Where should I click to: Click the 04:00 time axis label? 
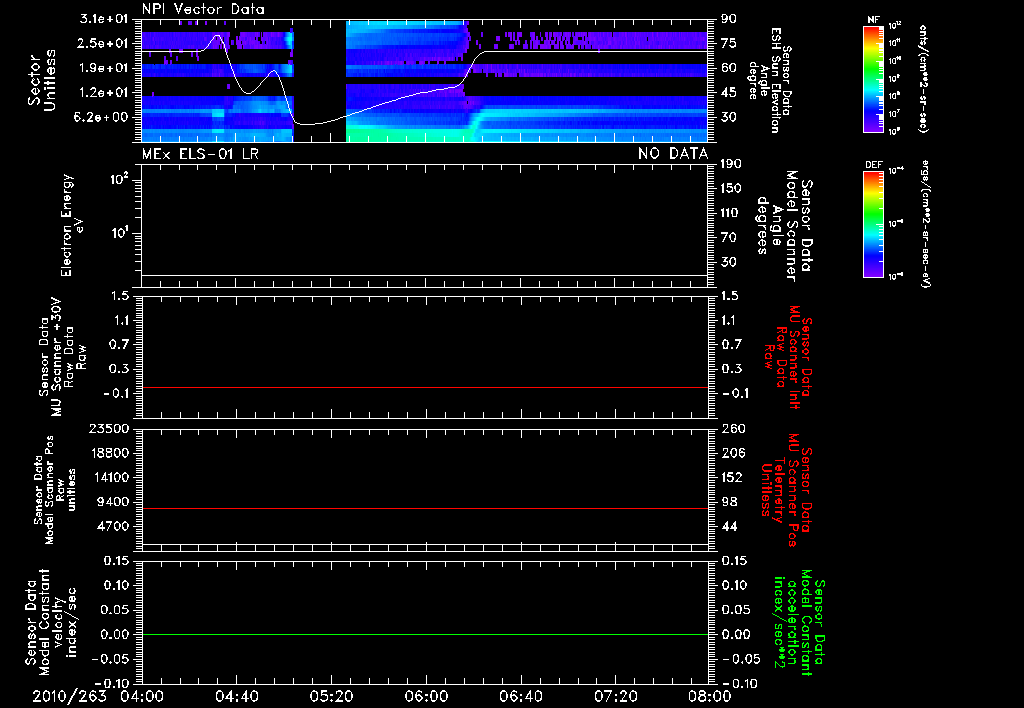coord(142,696)
